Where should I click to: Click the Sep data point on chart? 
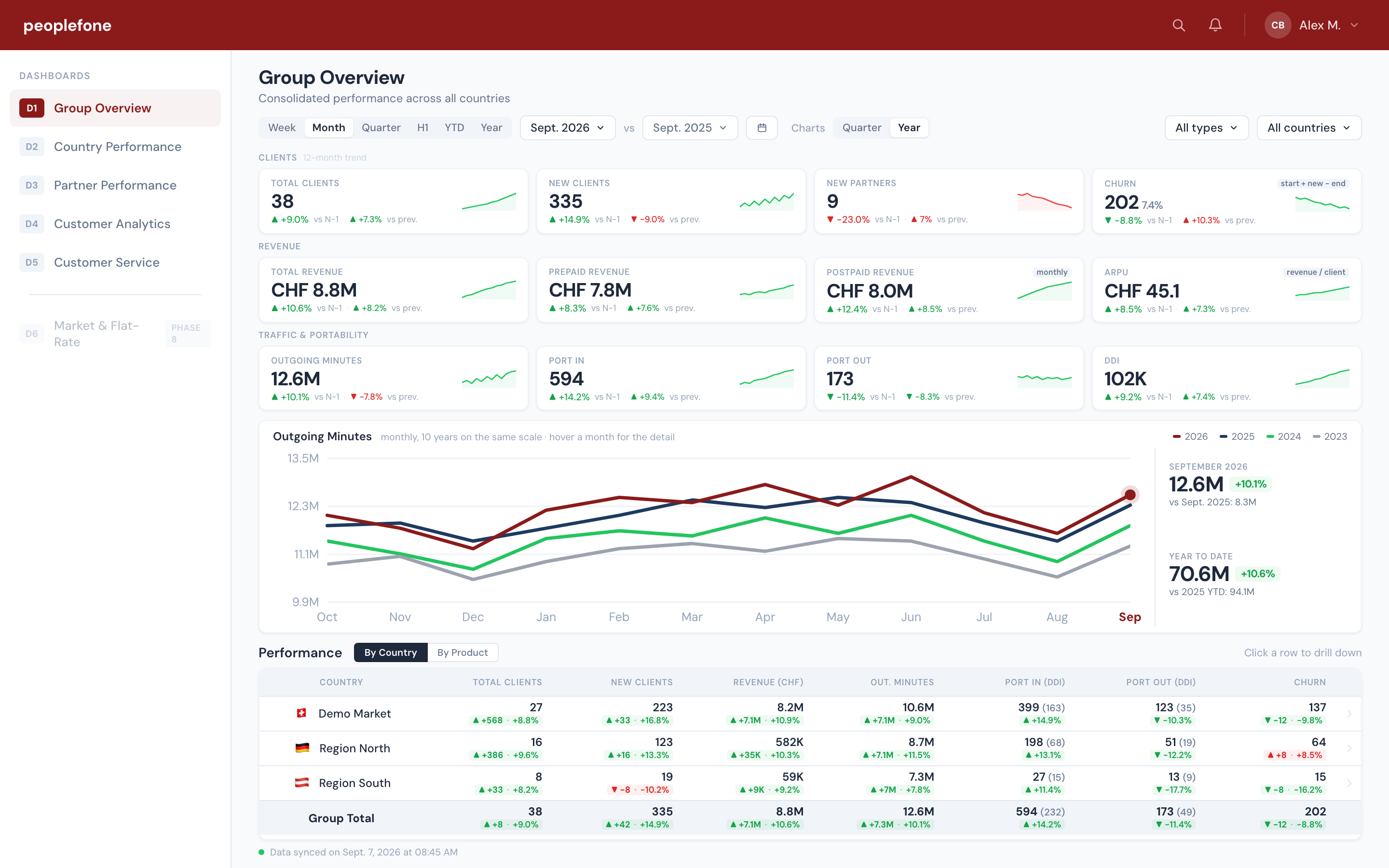click(1130, 494)
